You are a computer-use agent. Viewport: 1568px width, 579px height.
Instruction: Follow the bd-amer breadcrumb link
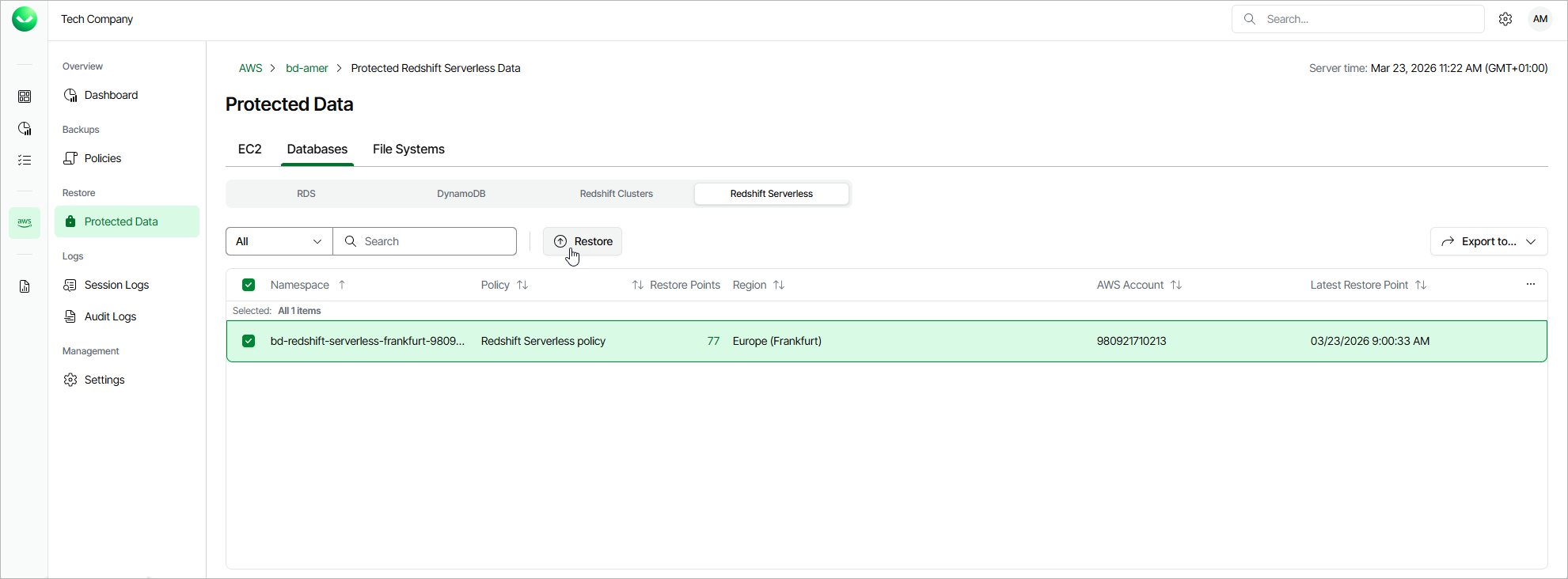[x=307, y=68]
